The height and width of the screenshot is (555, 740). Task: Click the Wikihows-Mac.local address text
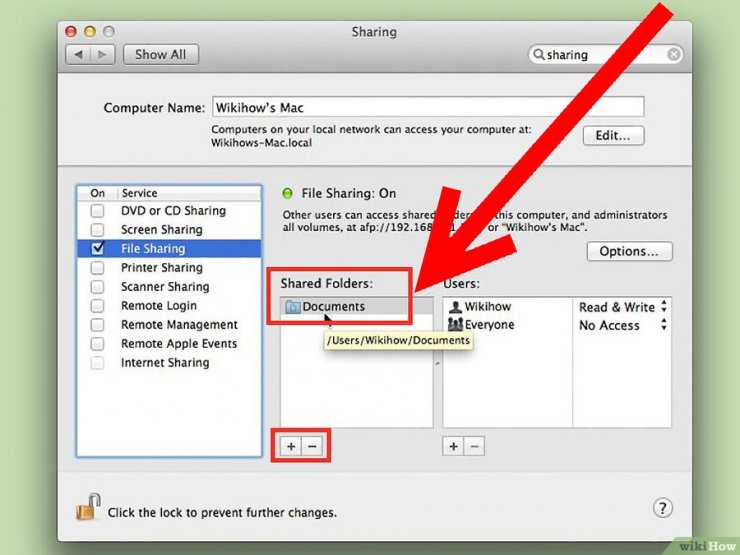(x=261, y=143)
